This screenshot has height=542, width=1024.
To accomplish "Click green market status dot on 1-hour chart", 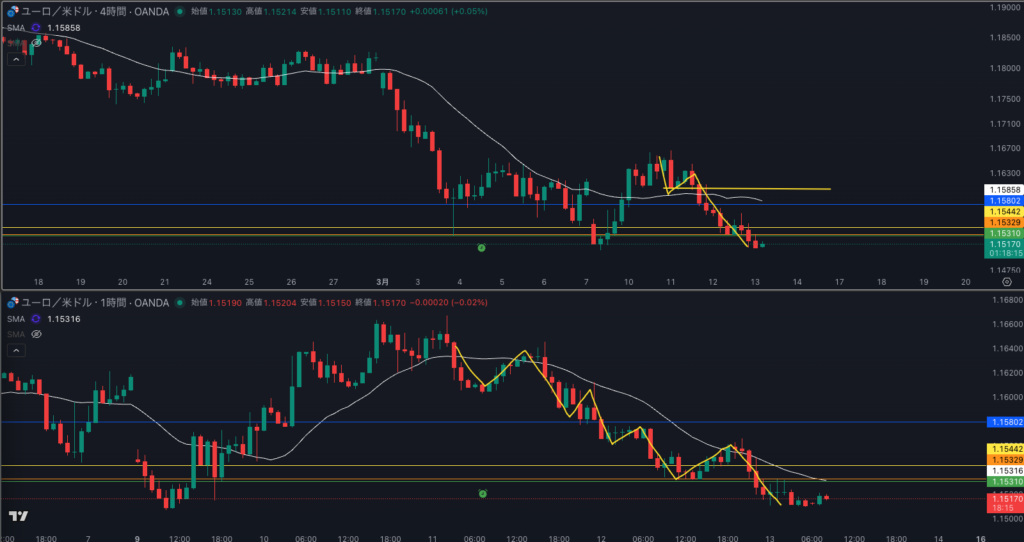I will click(x=179, y=302).
